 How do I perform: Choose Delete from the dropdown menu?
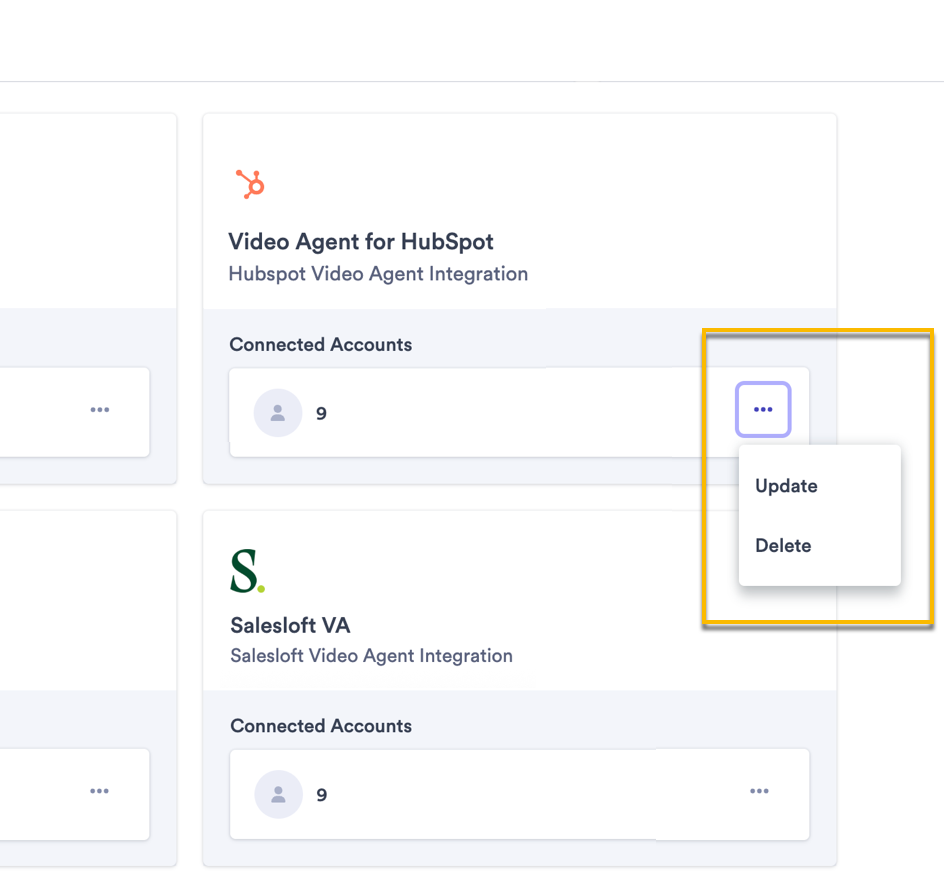(x=783, y=546)
